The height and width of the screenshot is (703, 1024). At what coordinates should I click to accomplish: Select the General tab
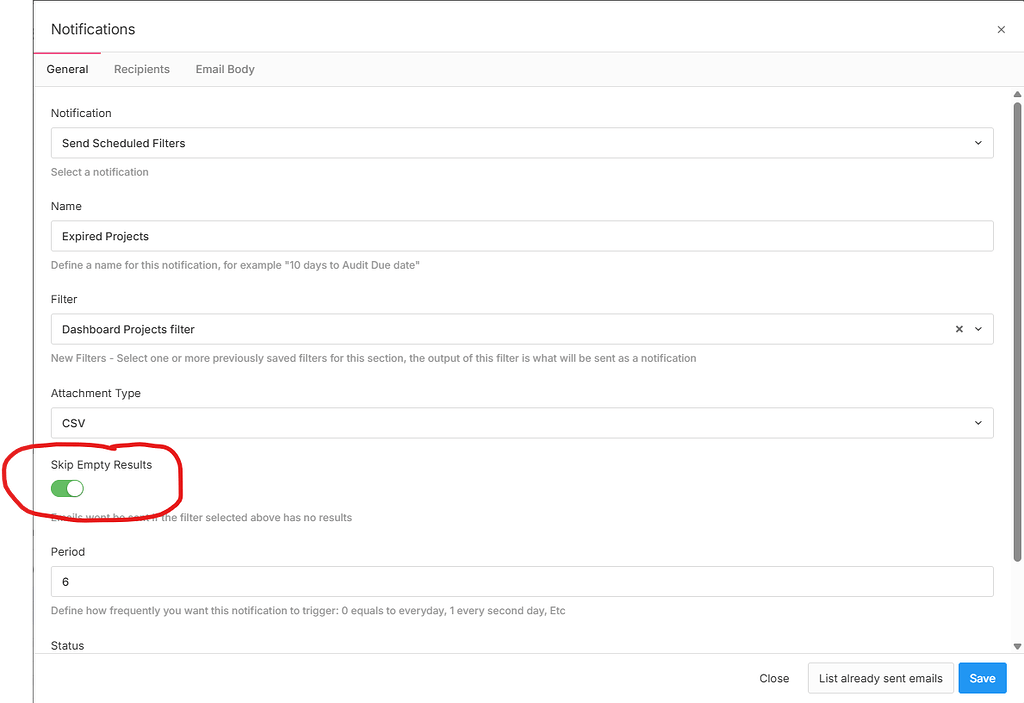(x=67, y=69)
